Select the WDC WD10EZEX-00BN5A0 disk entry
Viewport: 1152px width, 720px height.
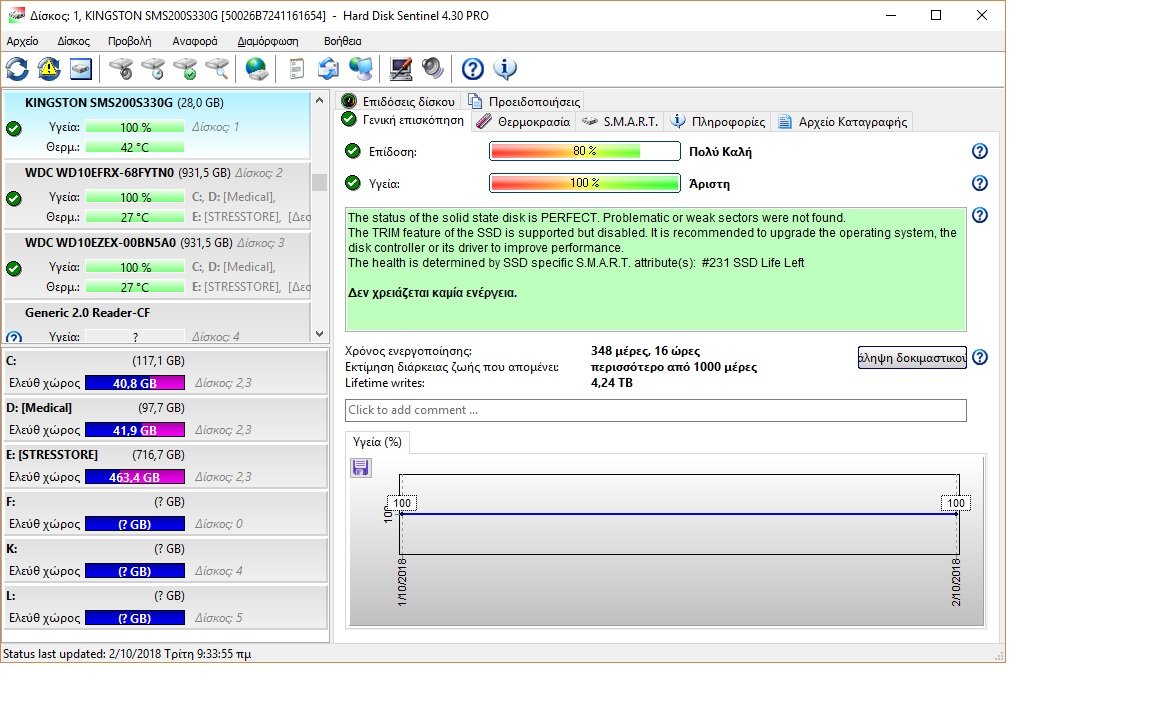click(x=156, y=264)
